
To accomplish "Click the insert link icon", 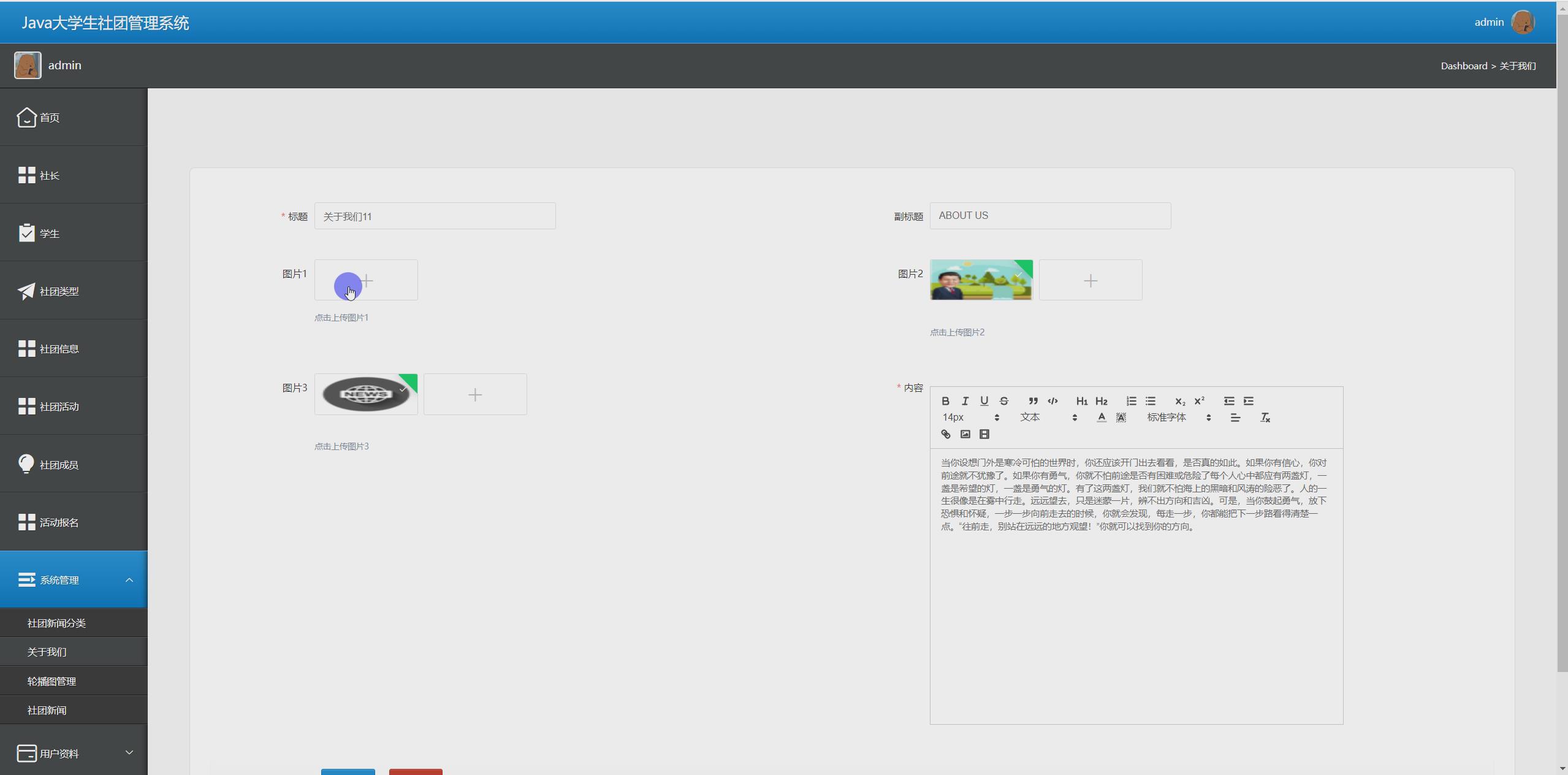I will click(x=945, y=434).
